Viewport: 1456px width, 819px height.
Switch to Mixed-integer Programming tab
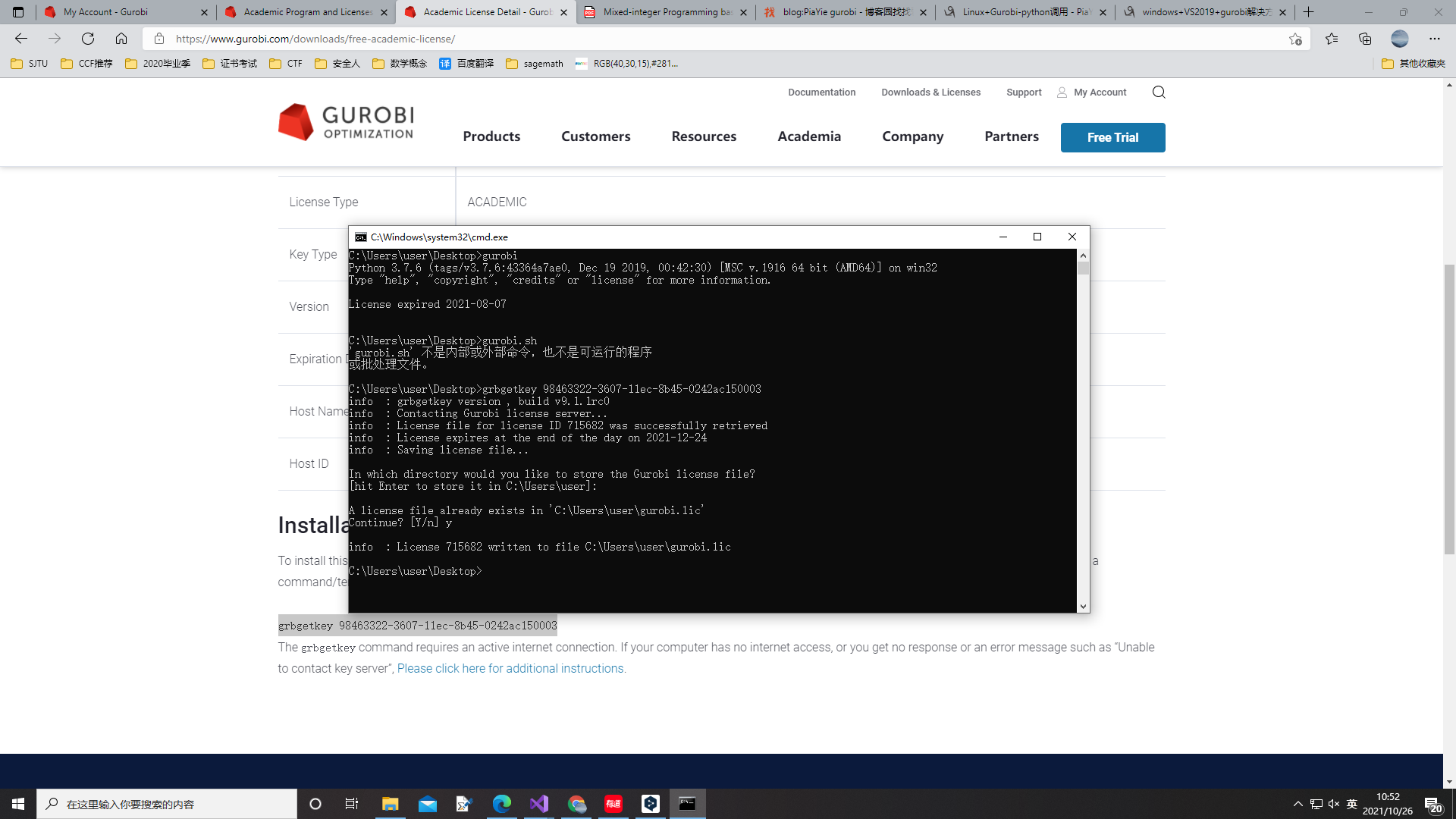666,12
